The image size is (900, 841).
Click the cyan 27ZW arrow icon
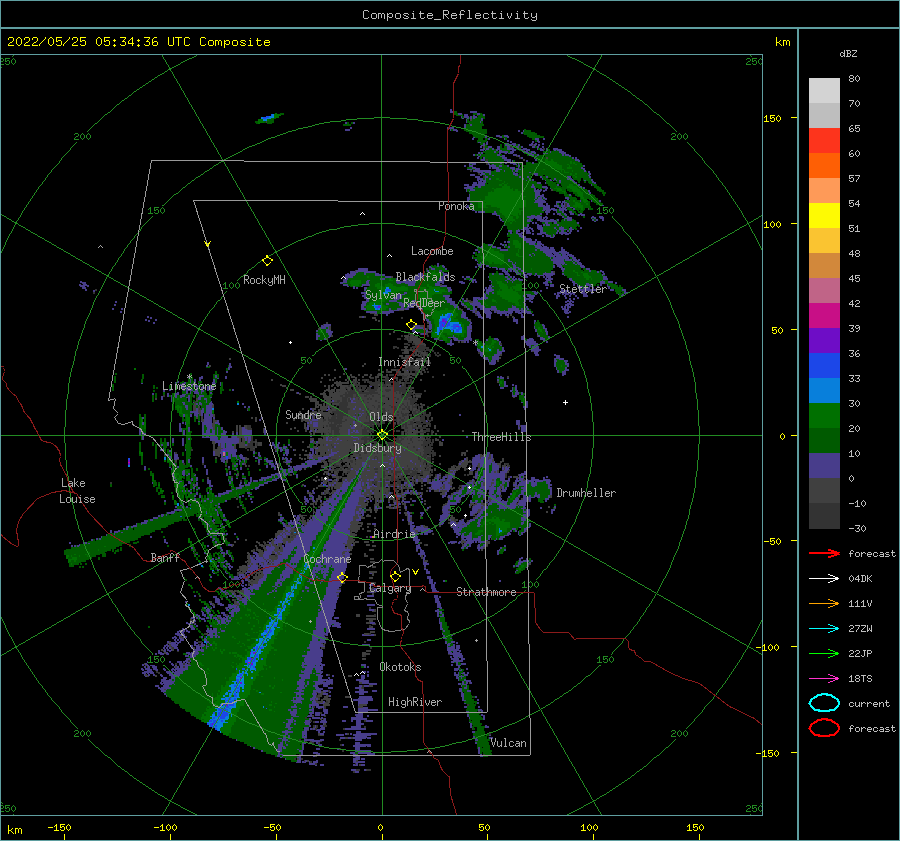point(824,629)
